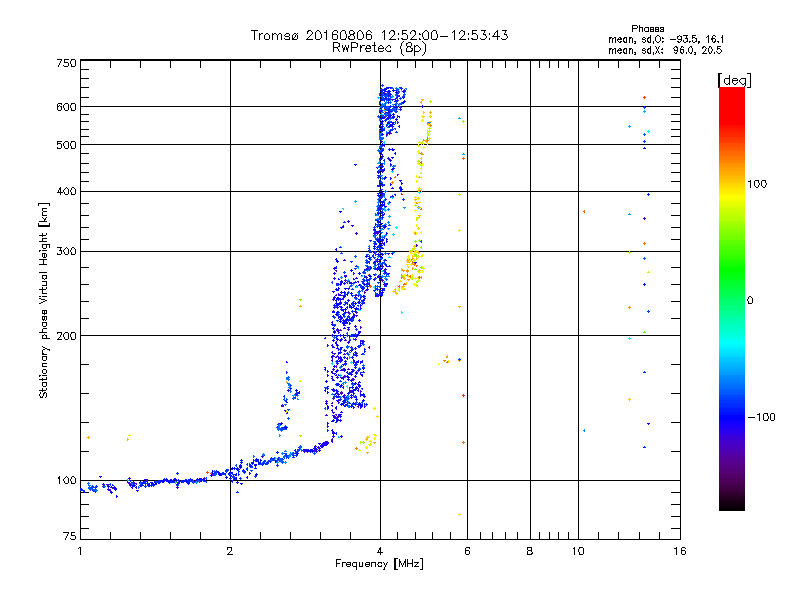Viewport: 800px width, 600px height.
Task: Click the "Stationary phase Virtual Height [km]" axis label
Action: 44,300
